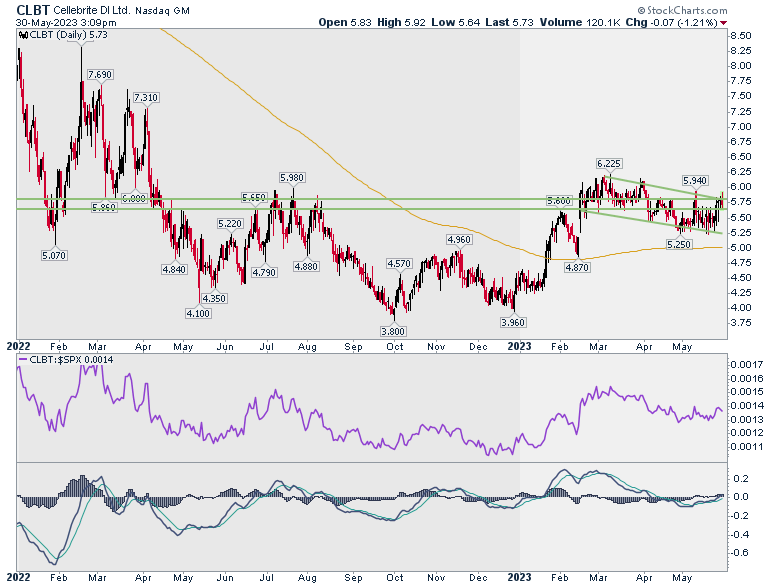
Task: Click the High 5.92 value
Action: 401,22
